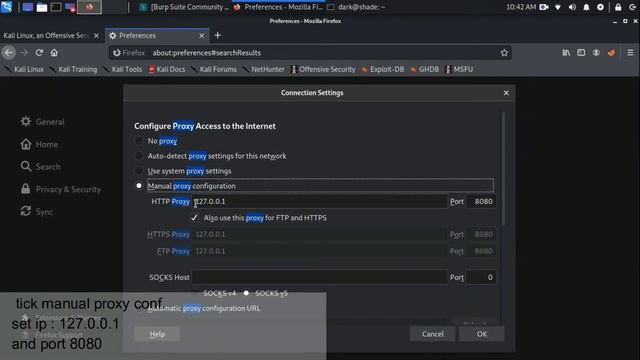Go back with the back arrow
Screen dimensions: 640x360
click(9, 53)
